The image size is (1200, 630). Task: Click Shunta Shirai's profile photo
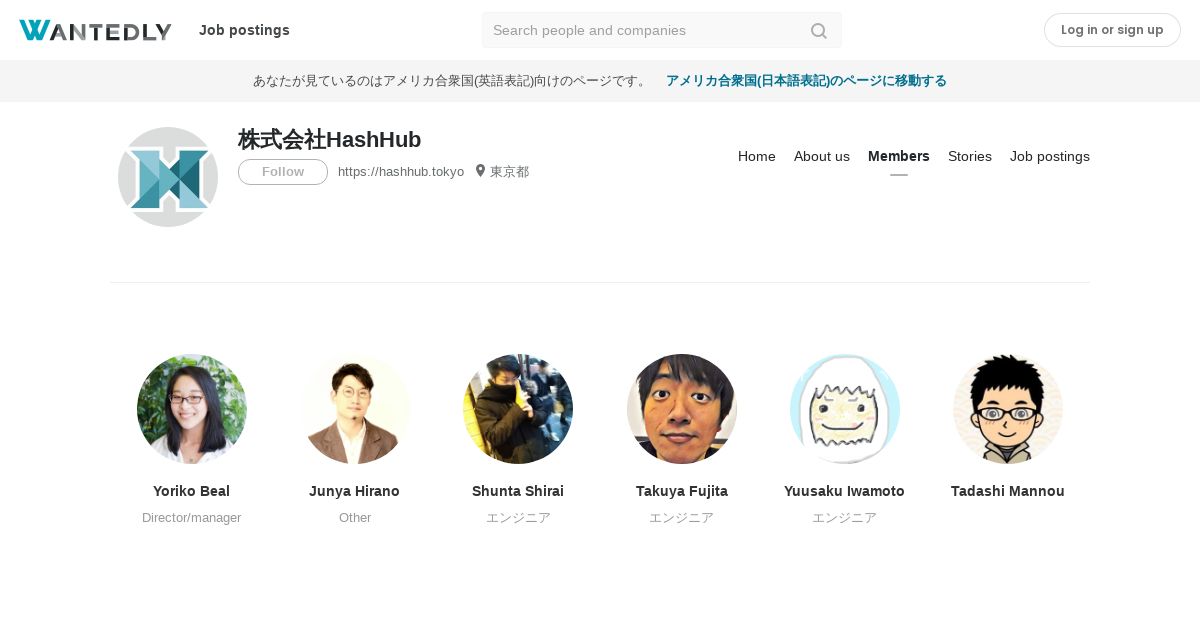518,409
